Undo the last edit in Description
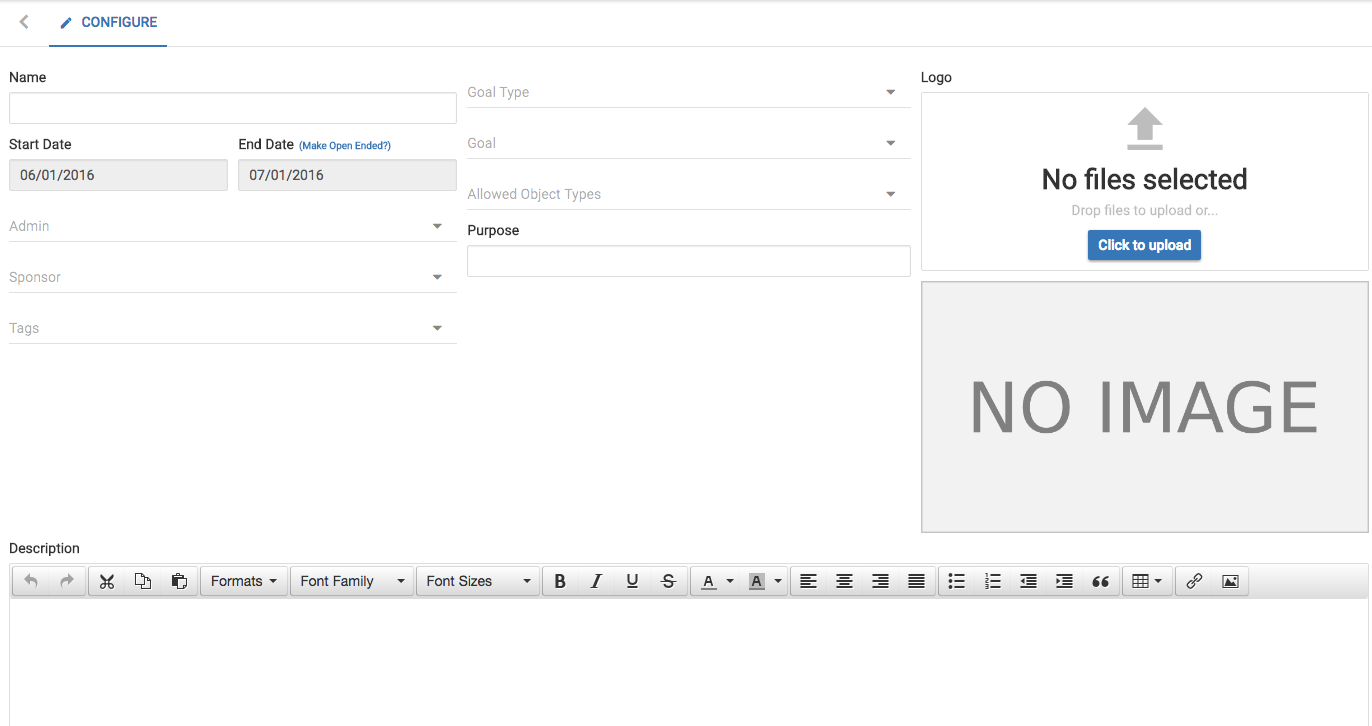 (x=31, y=581)
